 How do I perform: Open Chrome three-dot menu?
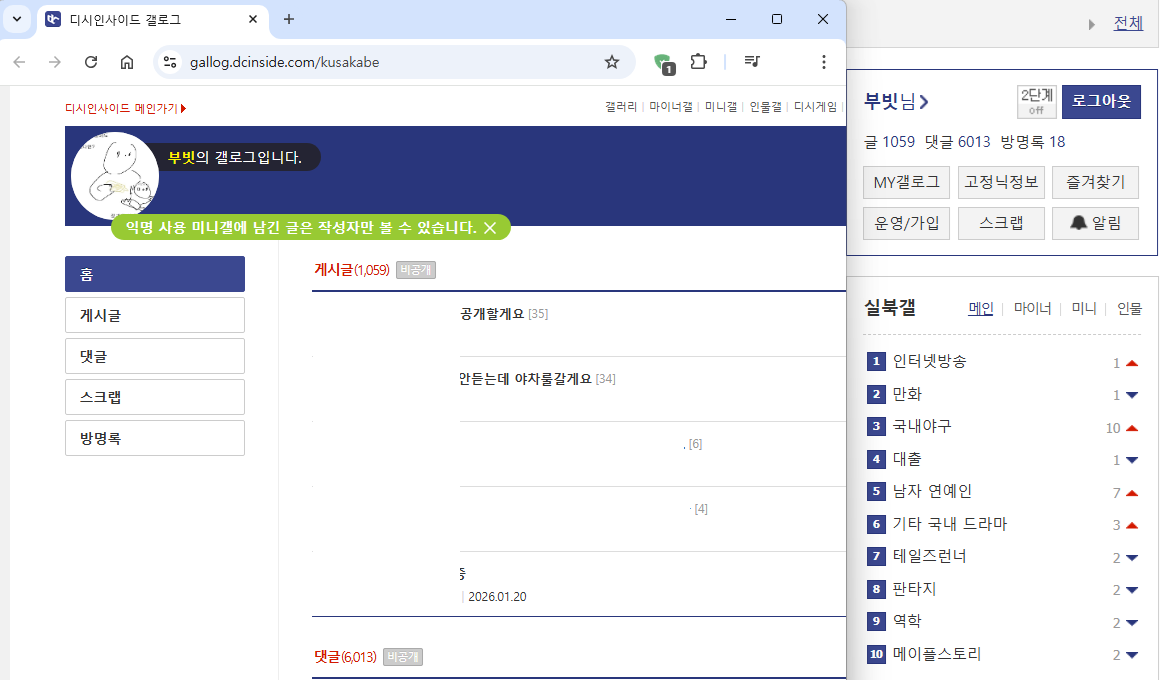[824, 62]
